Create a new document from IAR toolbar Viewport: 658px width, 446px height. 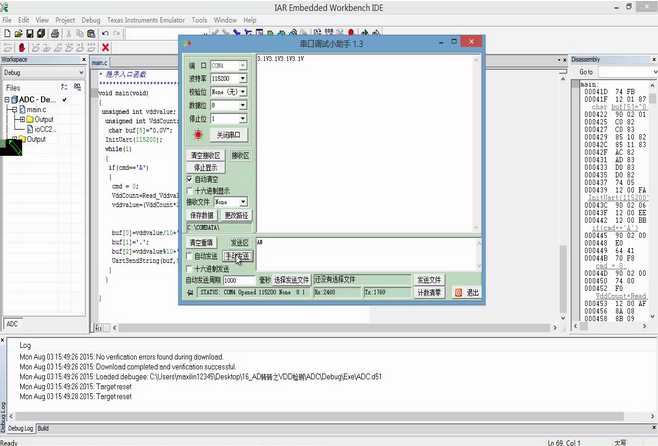pos(7,34)
